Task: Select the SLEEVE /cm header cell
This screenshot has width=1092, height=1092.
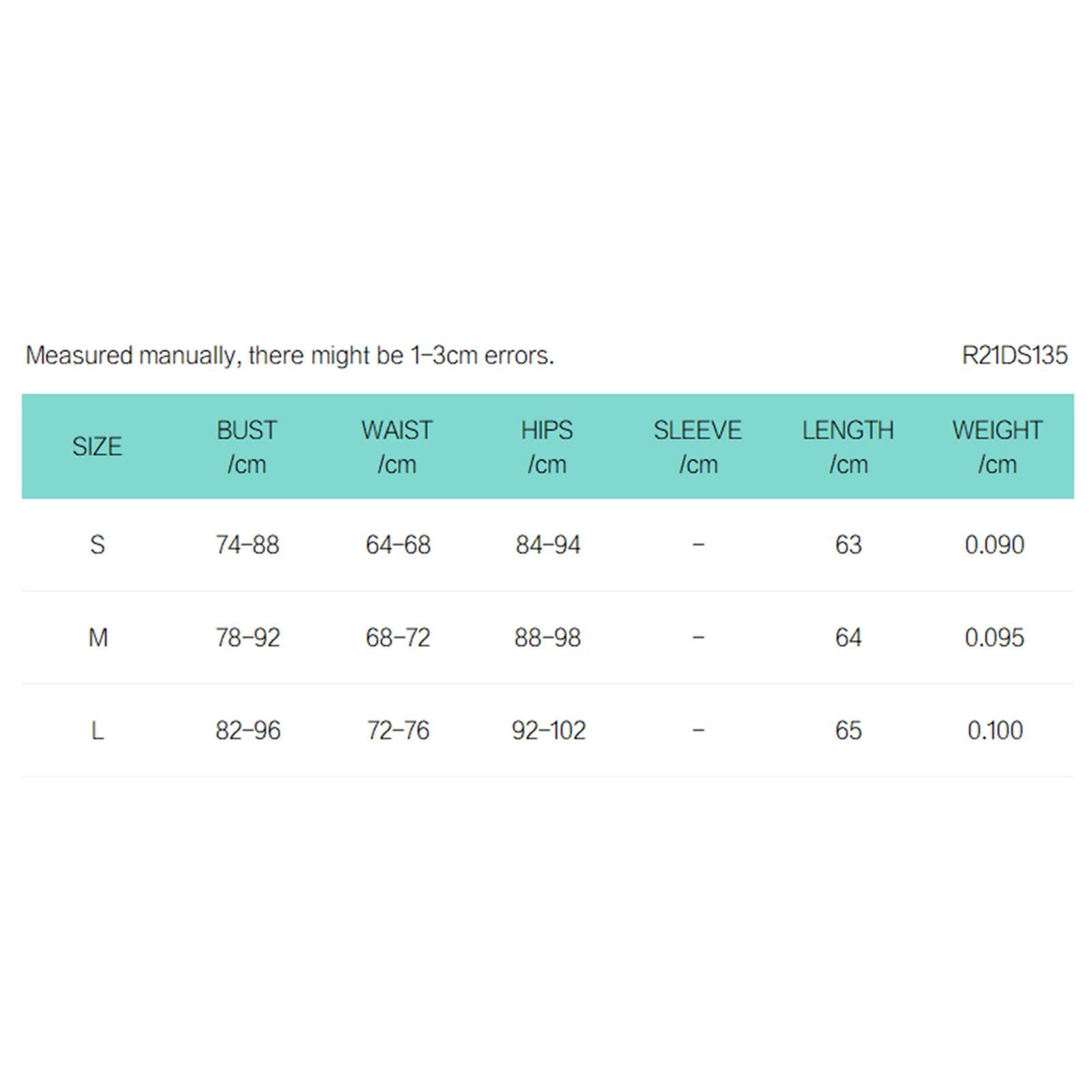Action: (698, 447)
